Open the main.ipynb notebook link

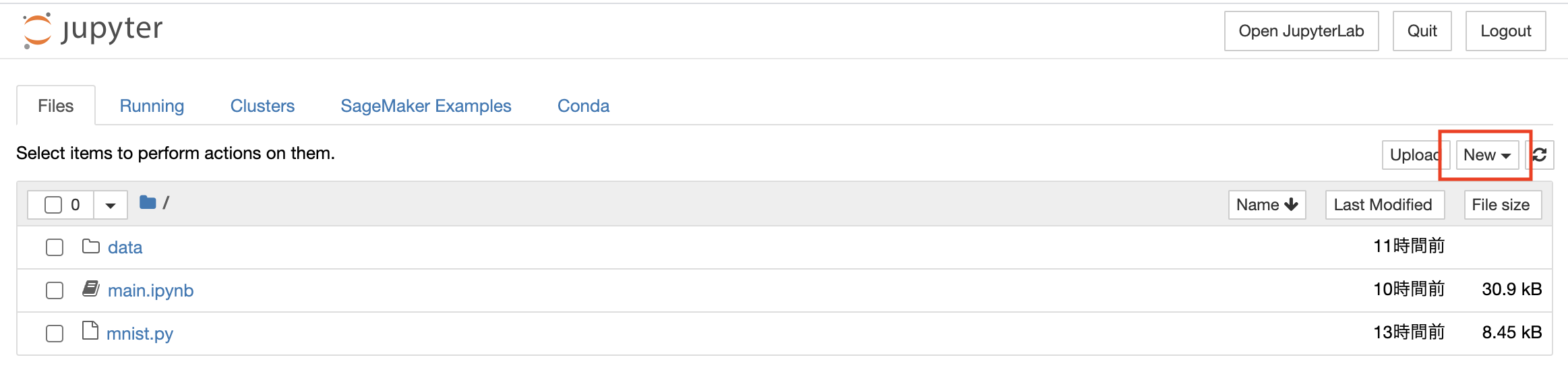click(x=150, y=290)
